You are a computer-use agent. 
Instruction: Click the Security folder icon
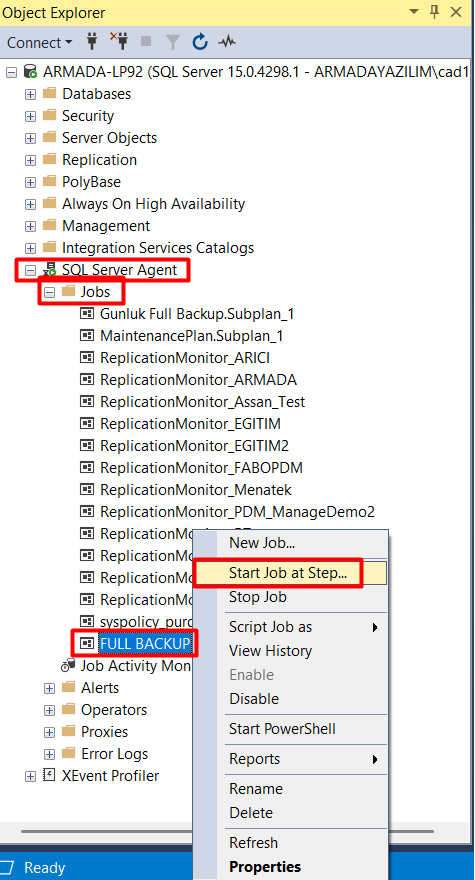49,115
